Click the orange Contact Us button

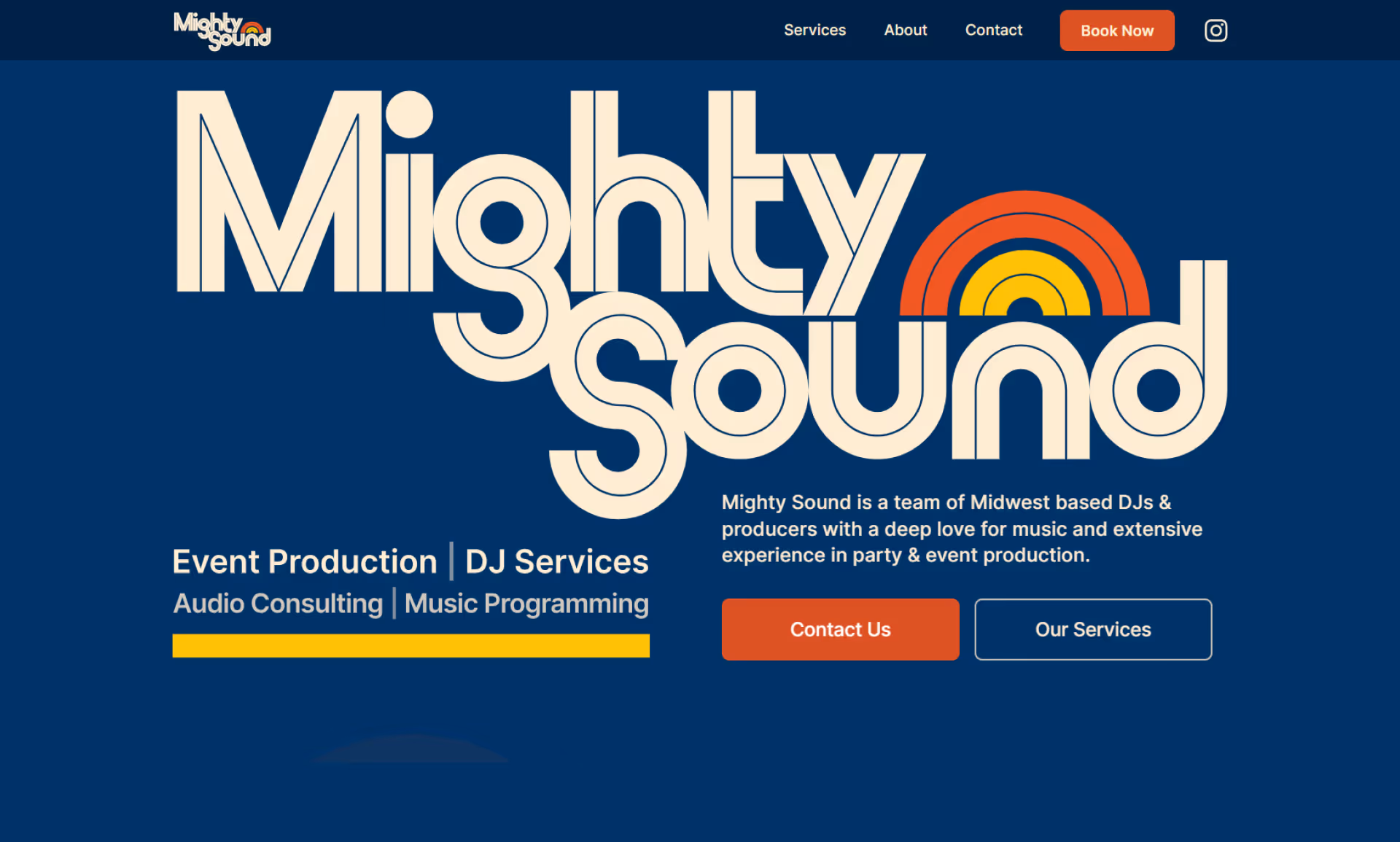point(840,629)
